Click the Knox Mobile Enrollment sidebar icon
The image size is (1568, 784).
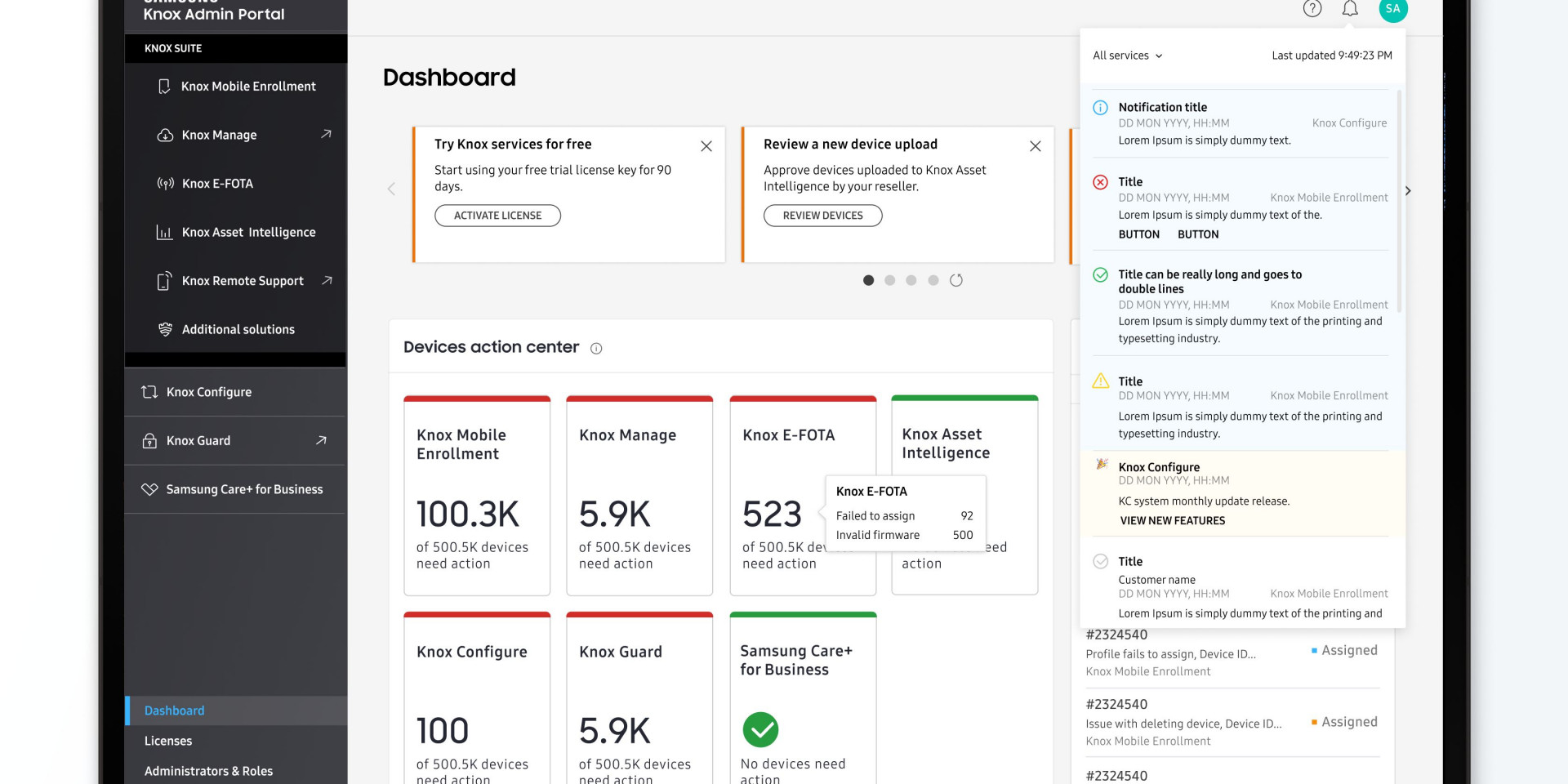click(164, 87)
